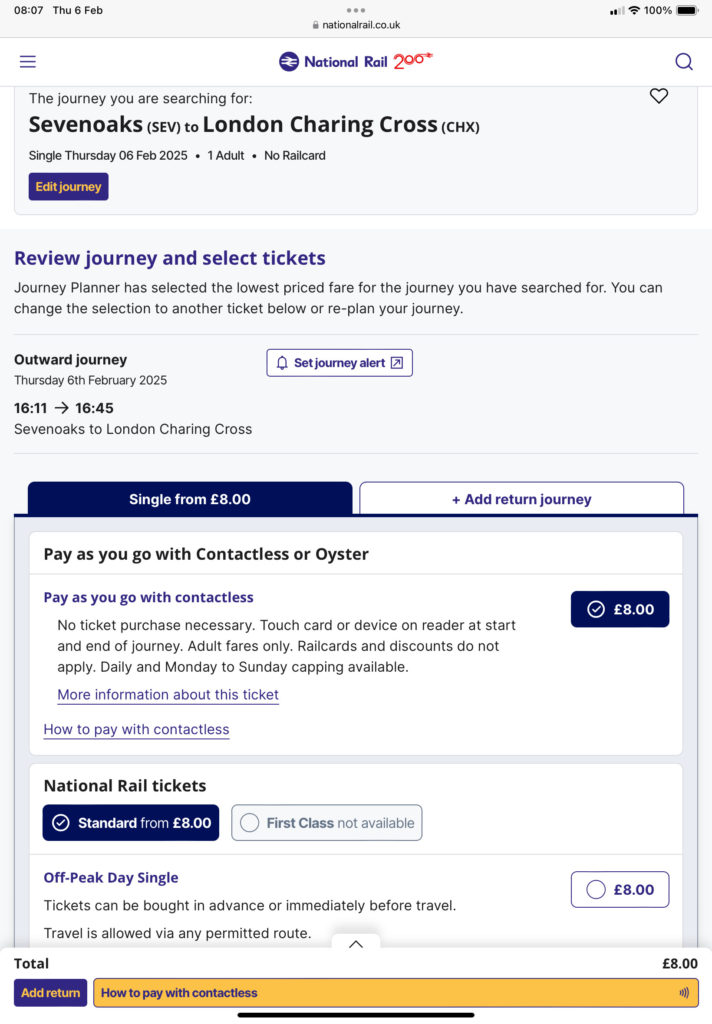
Task: Click the National Rail logo
Action: click(x=356, y=61)
